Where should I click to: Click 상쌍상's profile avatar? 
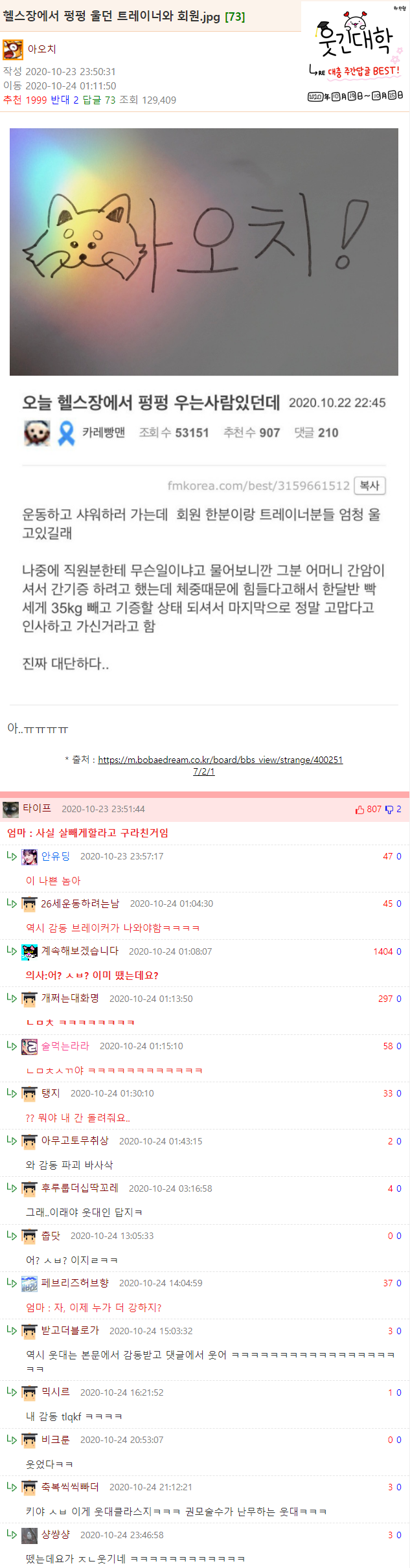pyautogui.click(x=30, y=1536)
